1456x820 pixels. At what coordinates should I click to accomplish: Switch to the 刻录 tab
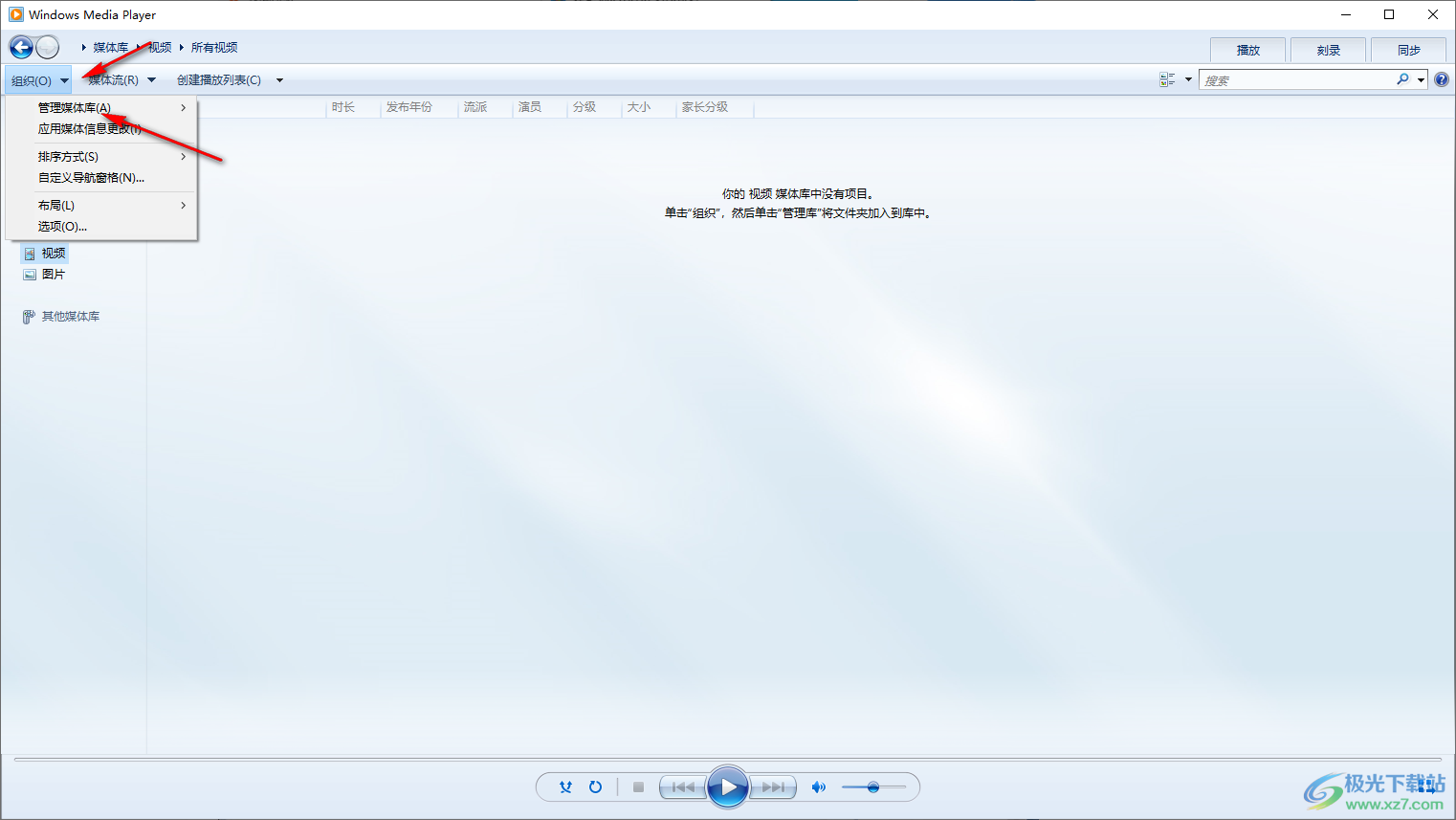pyautogui.click(x=1329, y=50)
